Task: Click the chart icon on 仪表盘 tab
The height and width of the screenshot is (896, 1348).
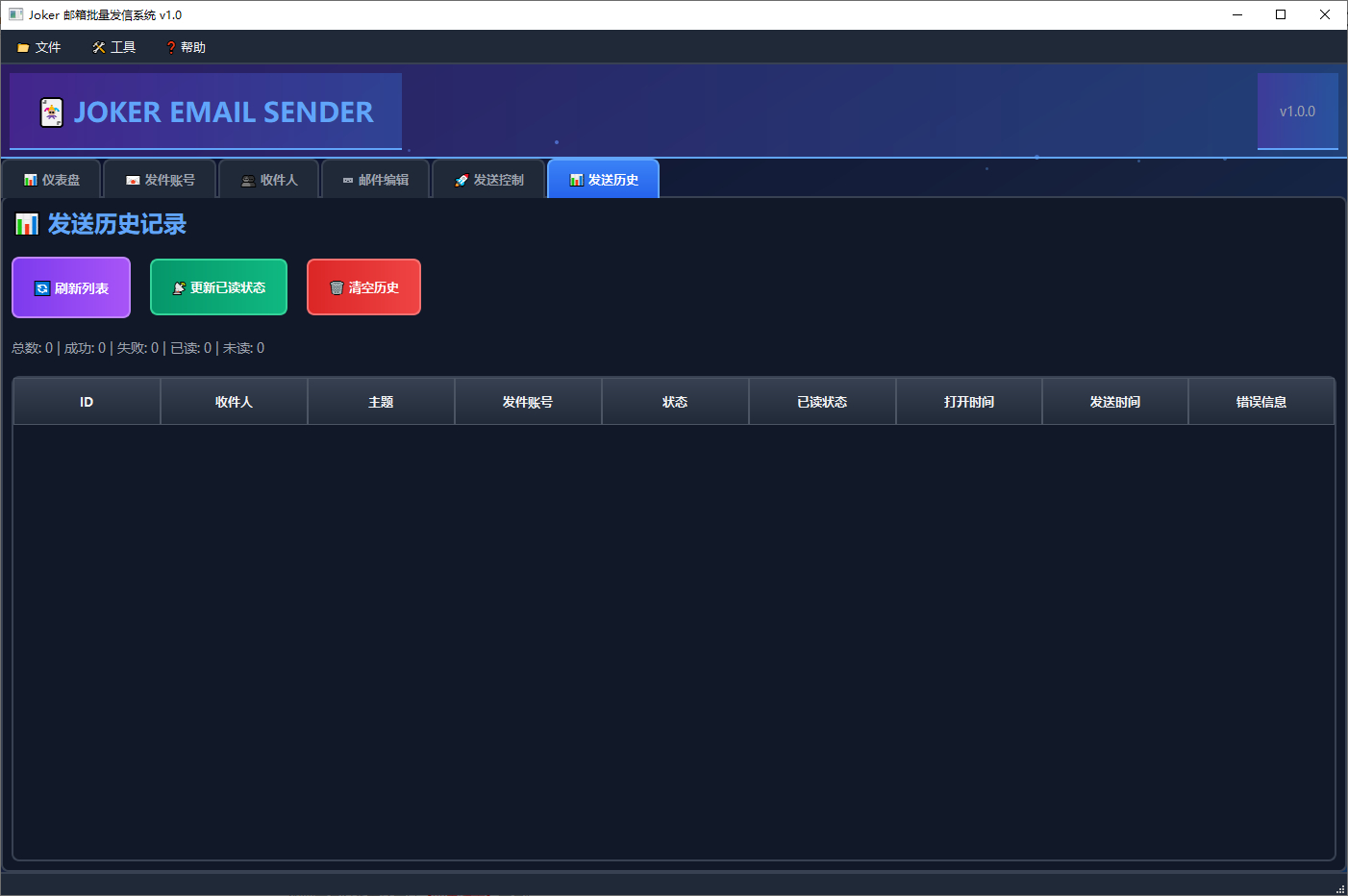Action: pos(31,180)
